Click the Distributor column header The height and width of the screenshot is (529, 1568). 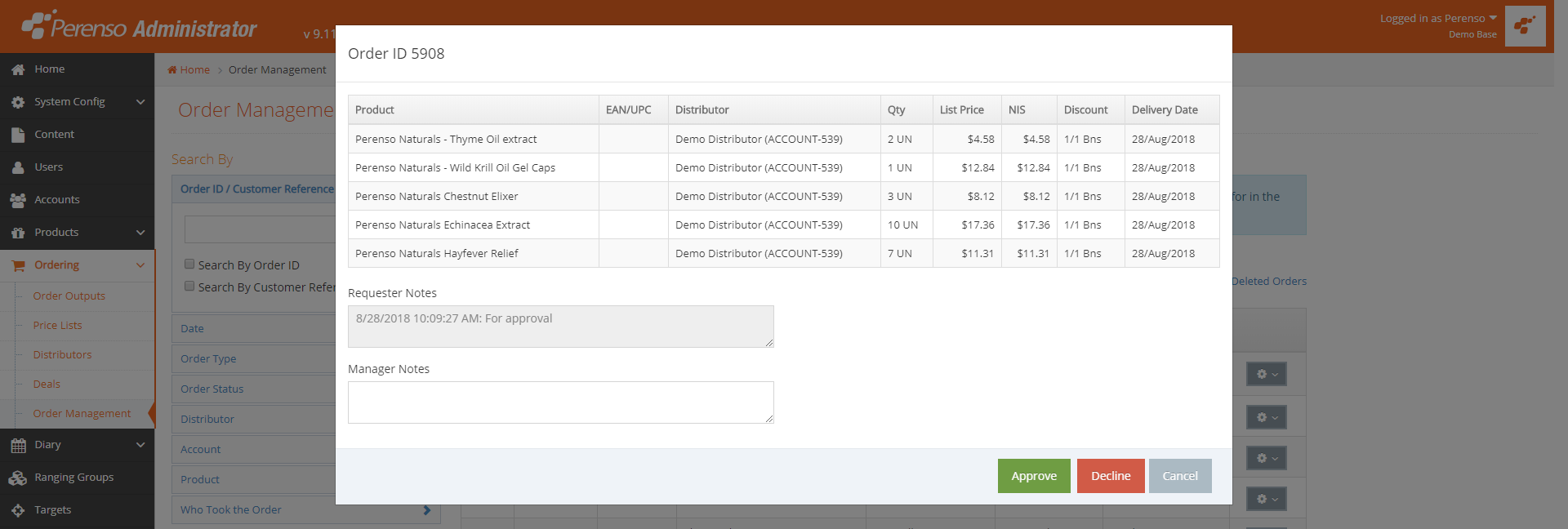coord(774,110)
